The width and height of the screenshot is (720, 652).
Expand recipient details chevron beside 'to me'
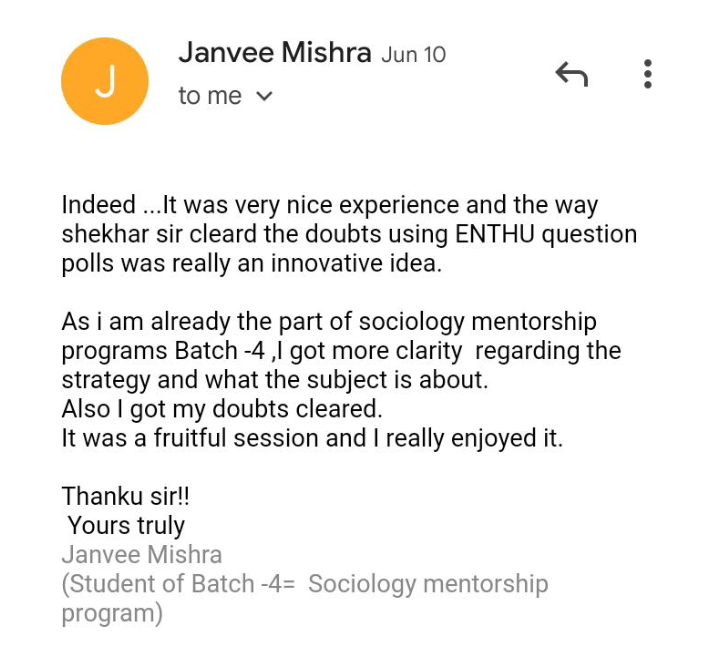[x=264, y=96]
